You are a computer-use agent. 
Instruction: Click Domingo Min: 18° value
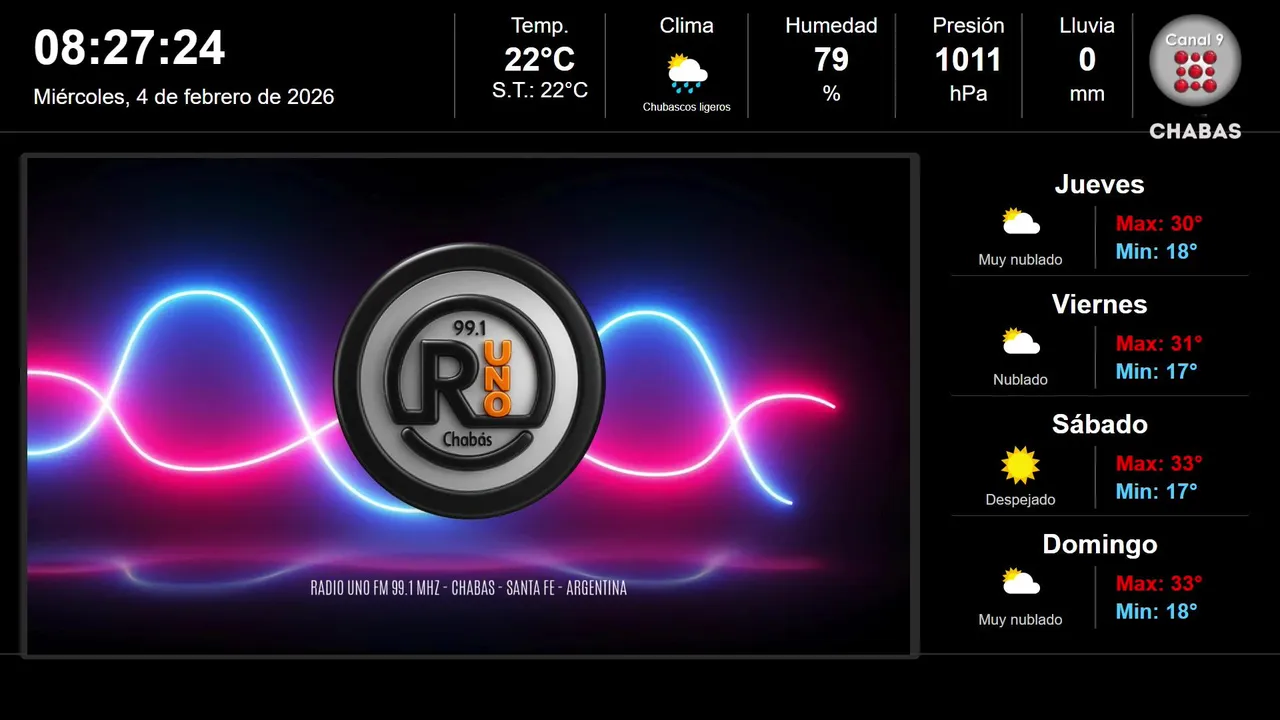tap(1157, 611)
